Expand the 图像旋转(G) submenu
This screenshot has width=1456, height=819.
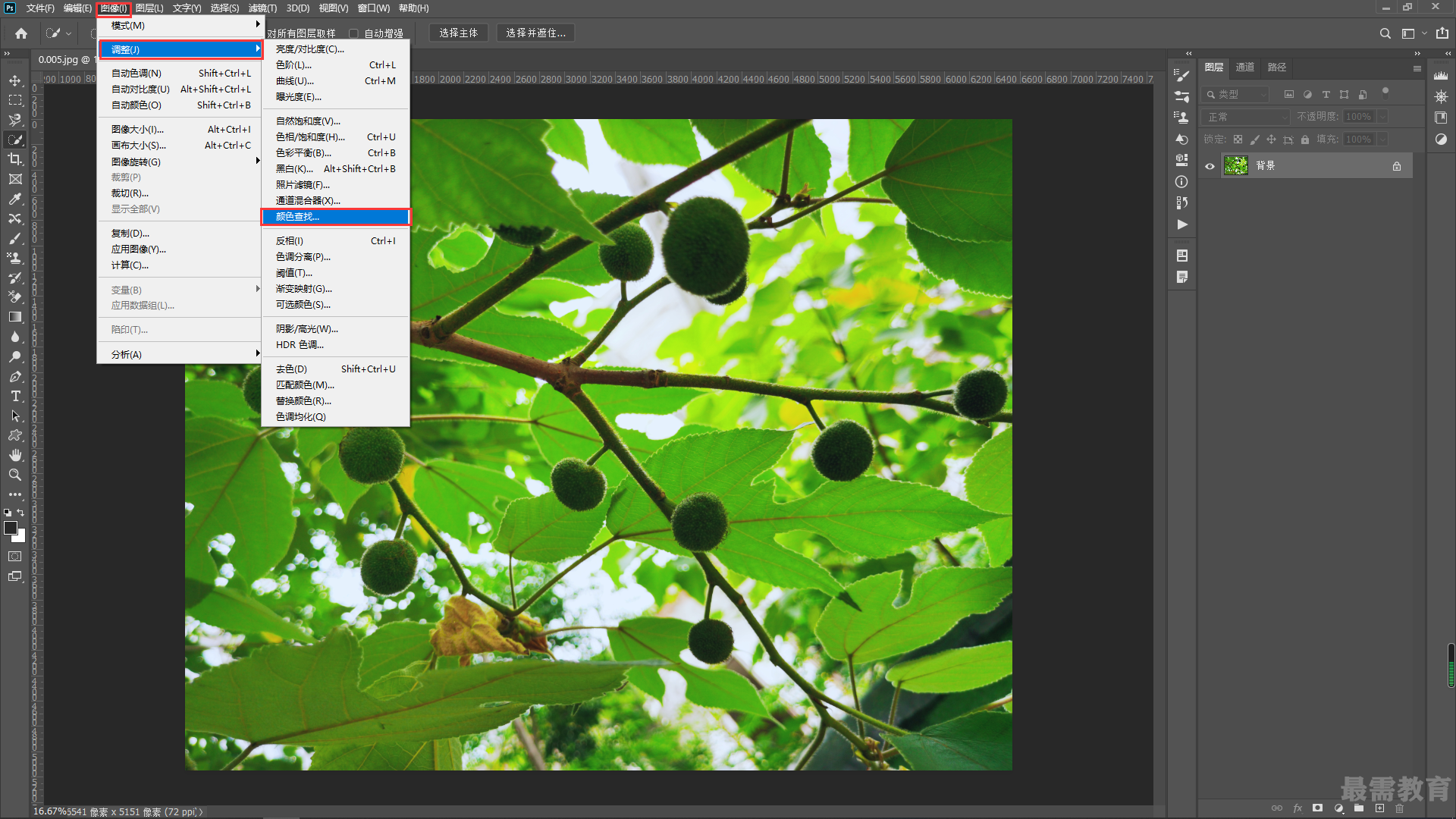(180, 162)
